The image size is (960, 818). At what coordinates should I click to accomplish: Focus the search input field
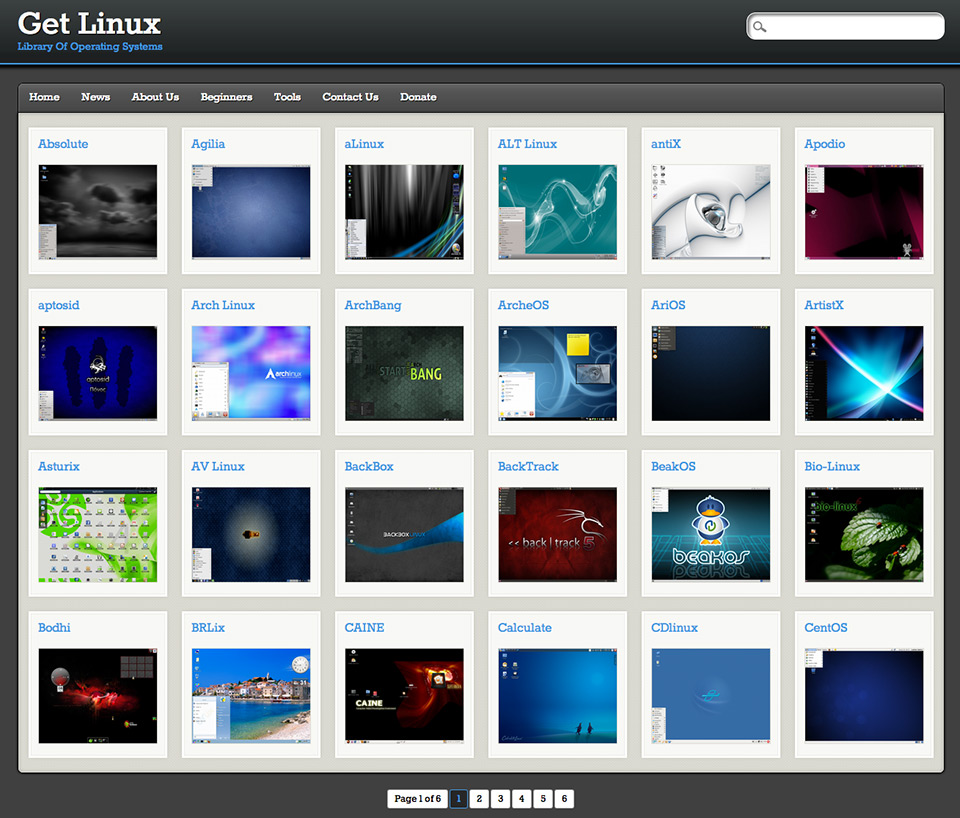pos(846,27)
